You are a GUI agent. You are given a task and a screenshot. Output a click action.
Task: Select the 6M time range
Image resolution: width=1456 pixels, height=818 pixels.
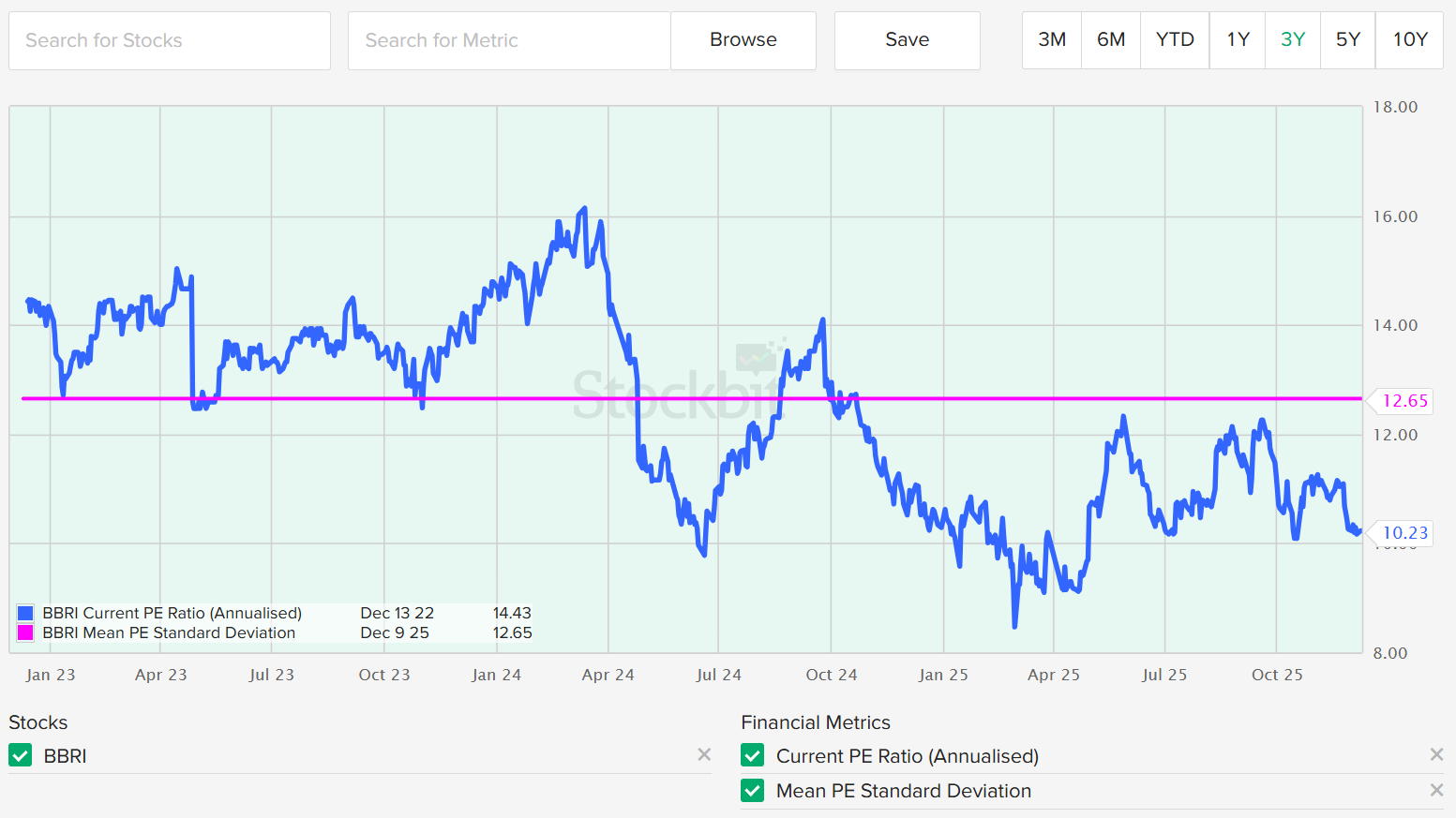[1111, 39]
